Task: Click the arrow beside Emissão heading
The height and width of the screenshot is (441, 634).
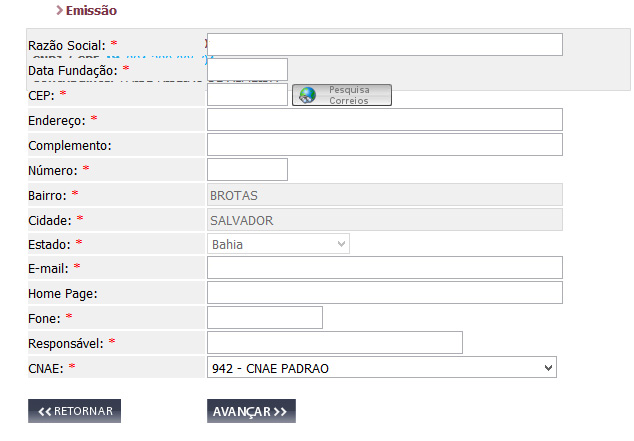Action: [60, 11]
